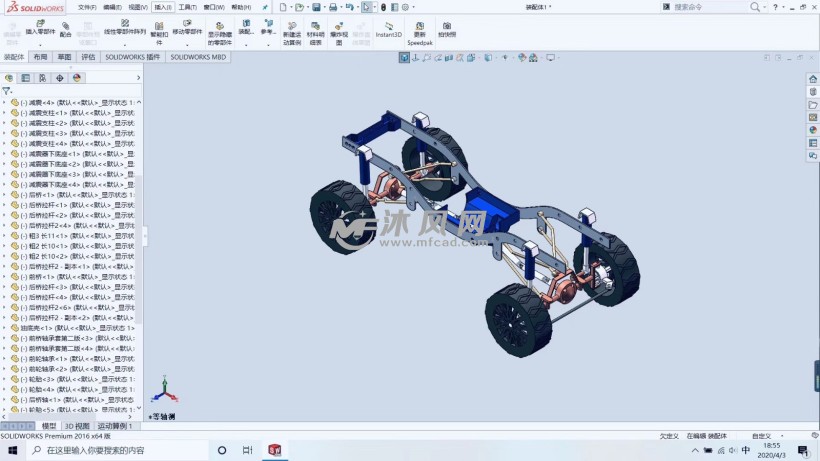Toggle 显示隐藏的零部件 (Show Hidden Components)

tap(219, 31)
